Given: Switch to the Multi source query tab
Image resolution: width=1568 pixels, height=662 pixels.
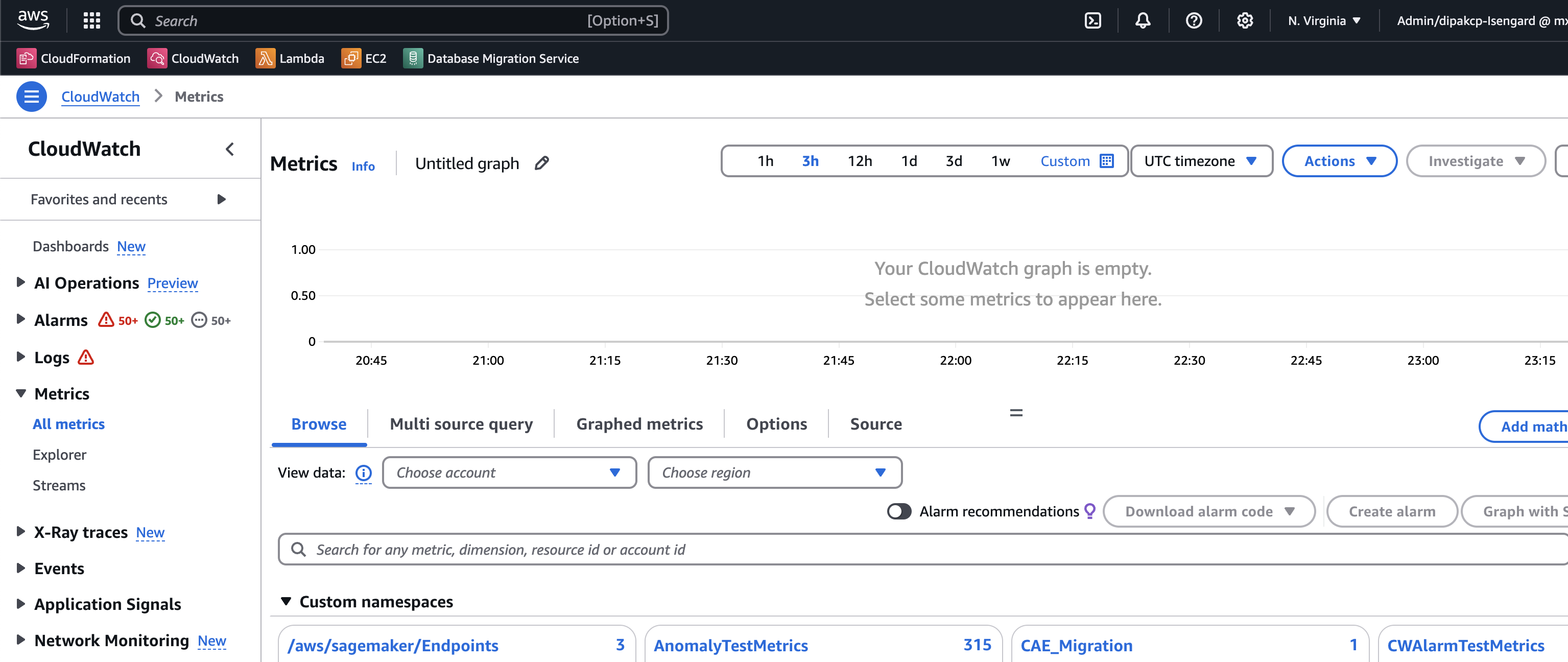Looking at the screenshot, I should 461,424.
